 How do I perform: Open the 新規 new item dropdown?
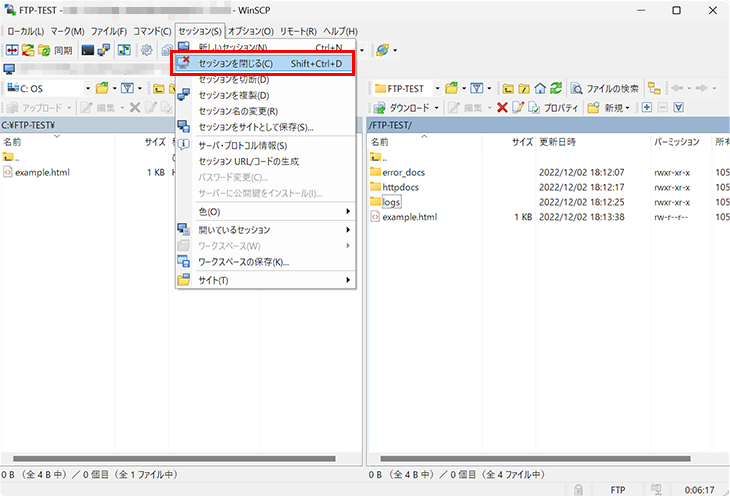609,108
